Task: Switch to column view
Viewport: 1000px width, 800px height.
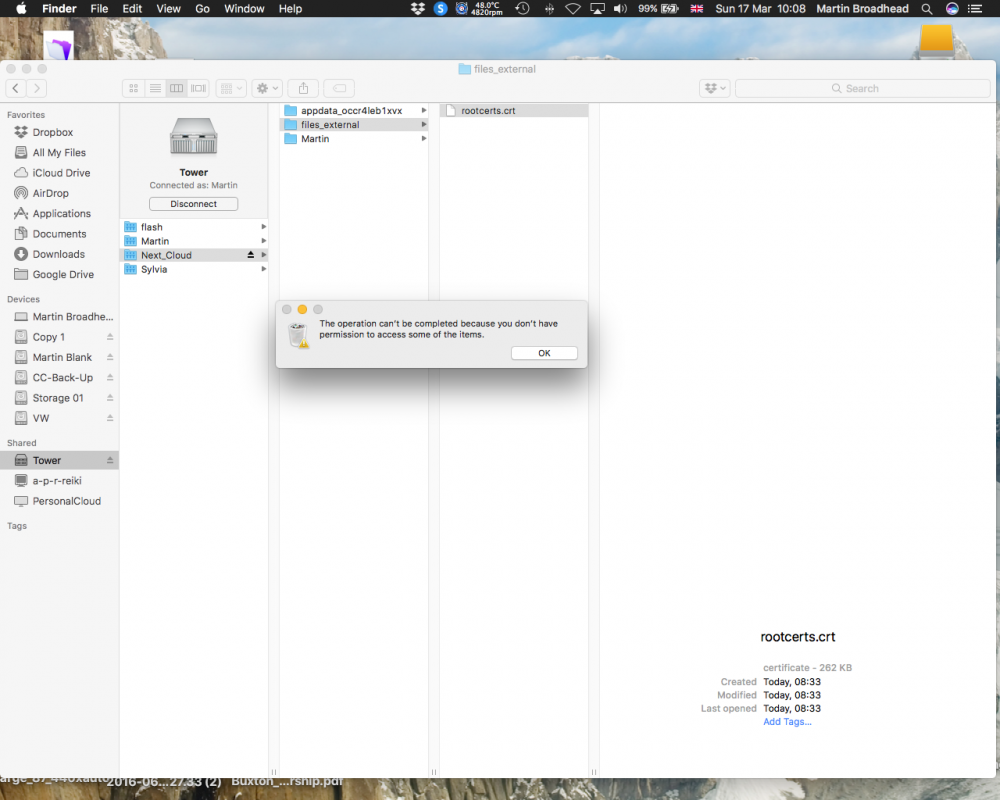Action: point(177,88)
